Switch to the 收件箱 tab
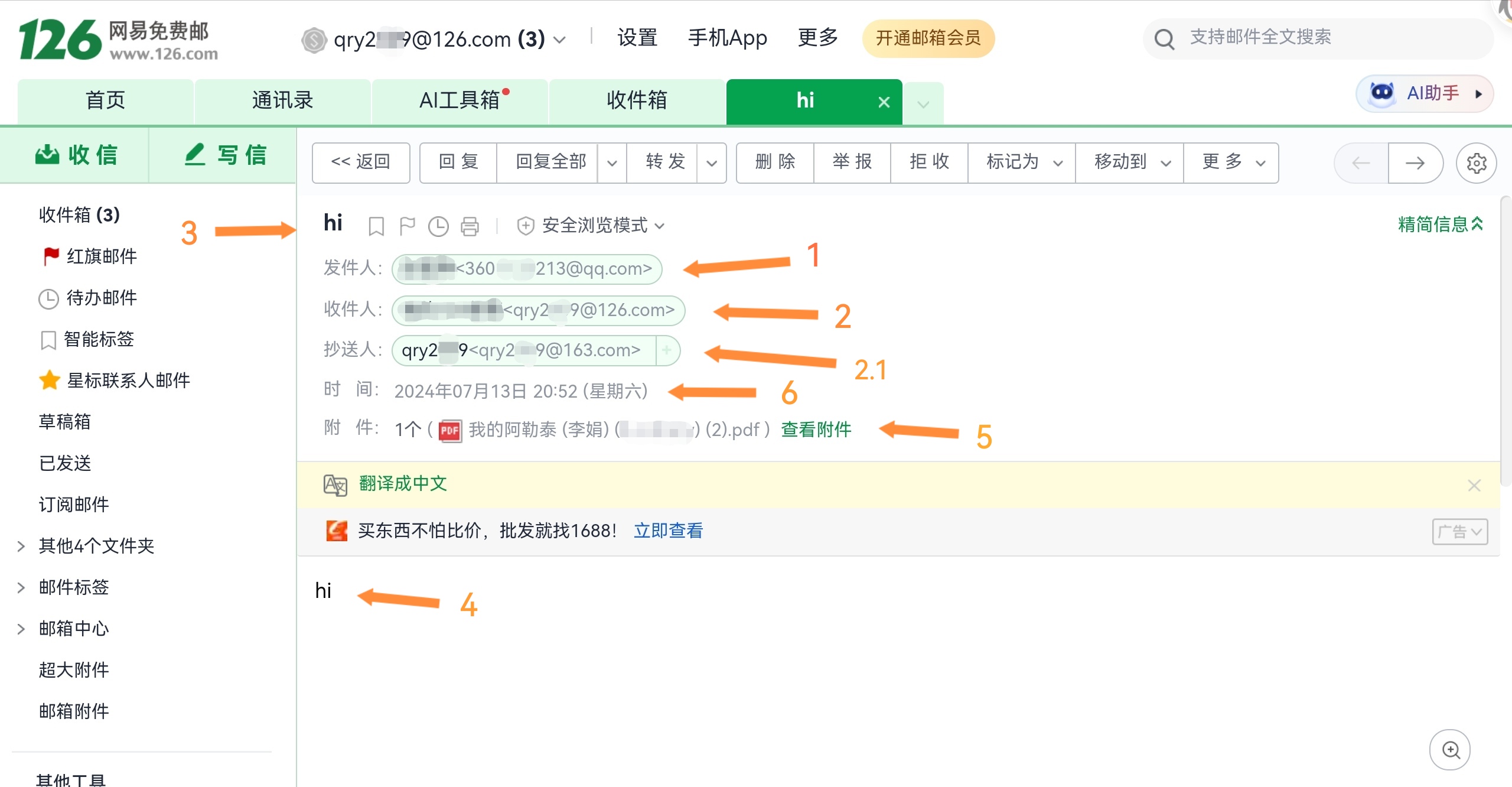 [637, 100]
